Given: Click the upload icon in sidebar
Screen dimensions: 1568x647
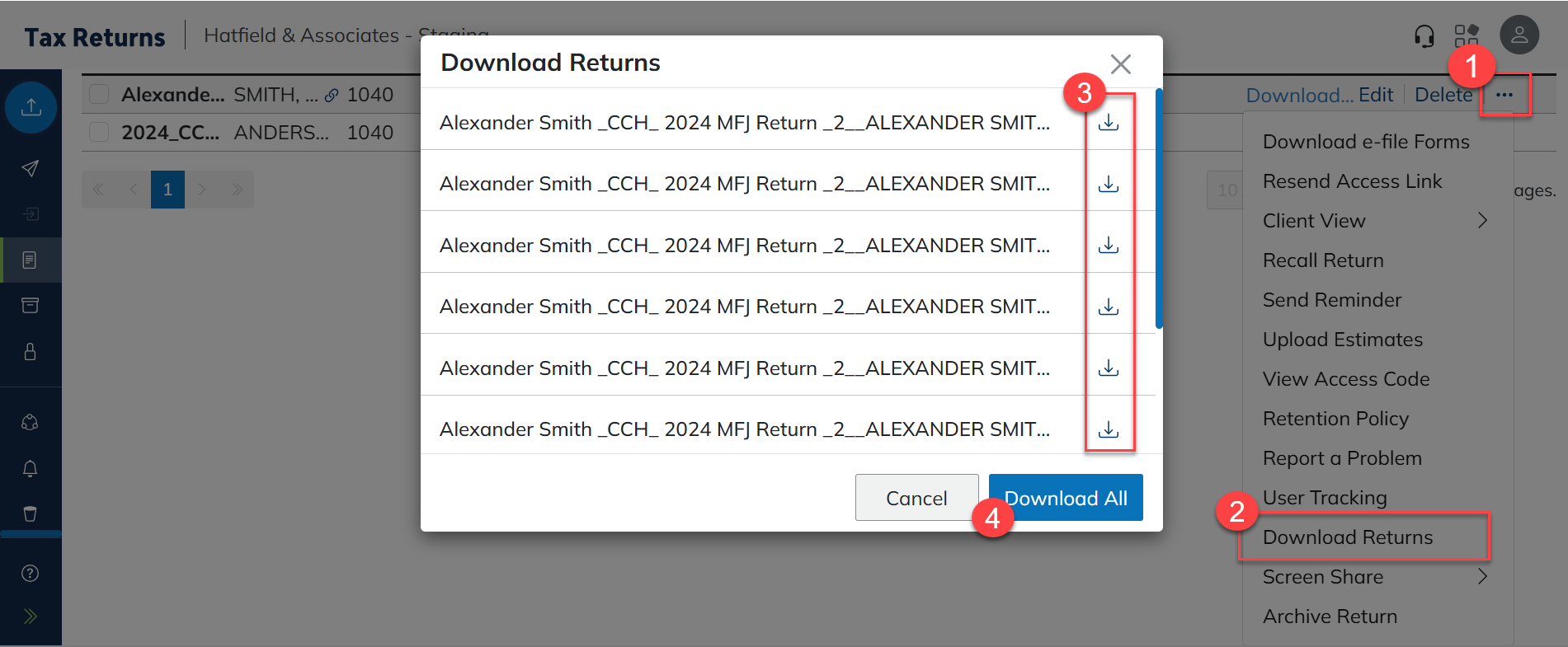Looking at the screenshot, I should click(x=31, y=107).
